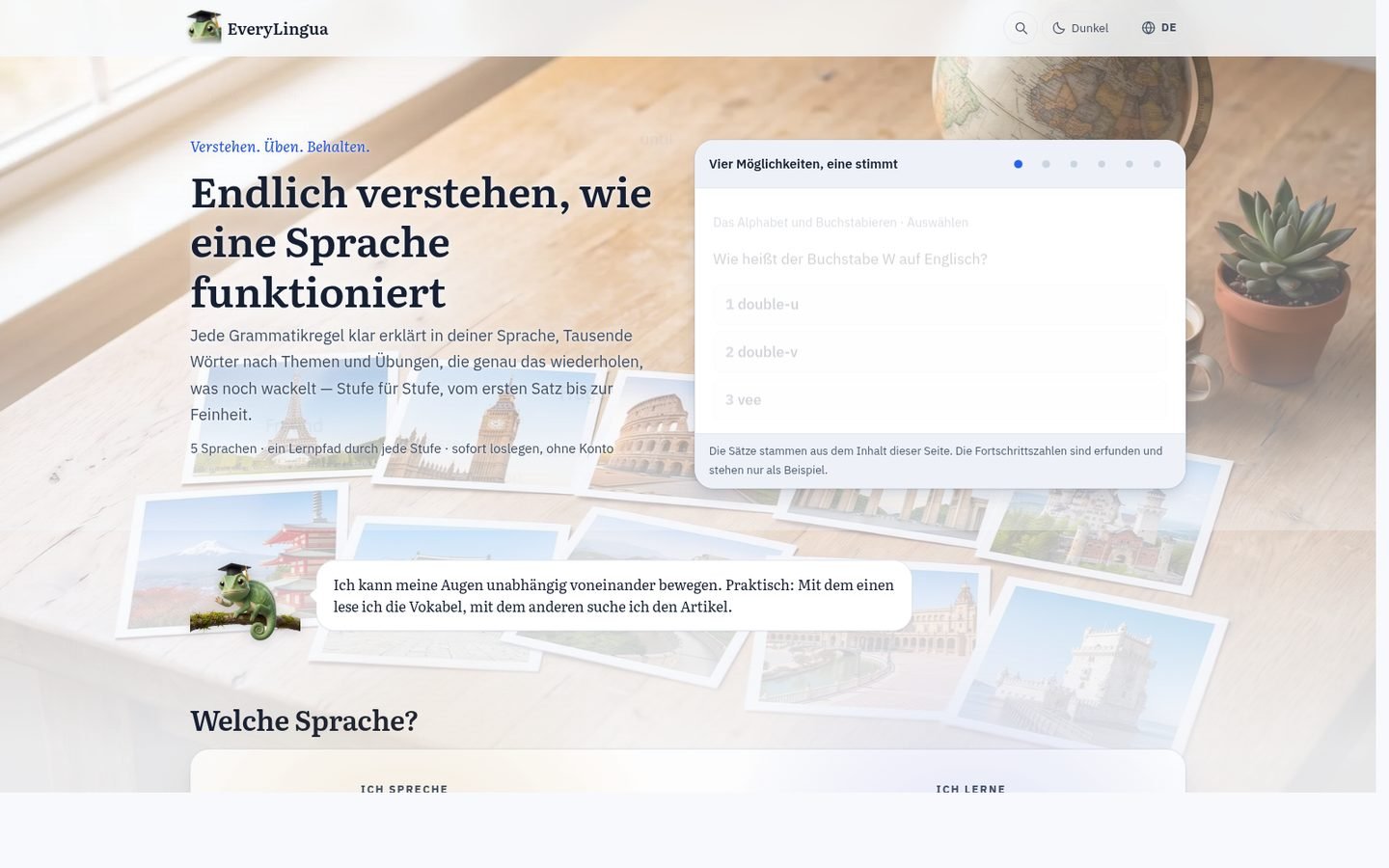Click the "ICH SPRECHE" label

click(x=404, y=789)
